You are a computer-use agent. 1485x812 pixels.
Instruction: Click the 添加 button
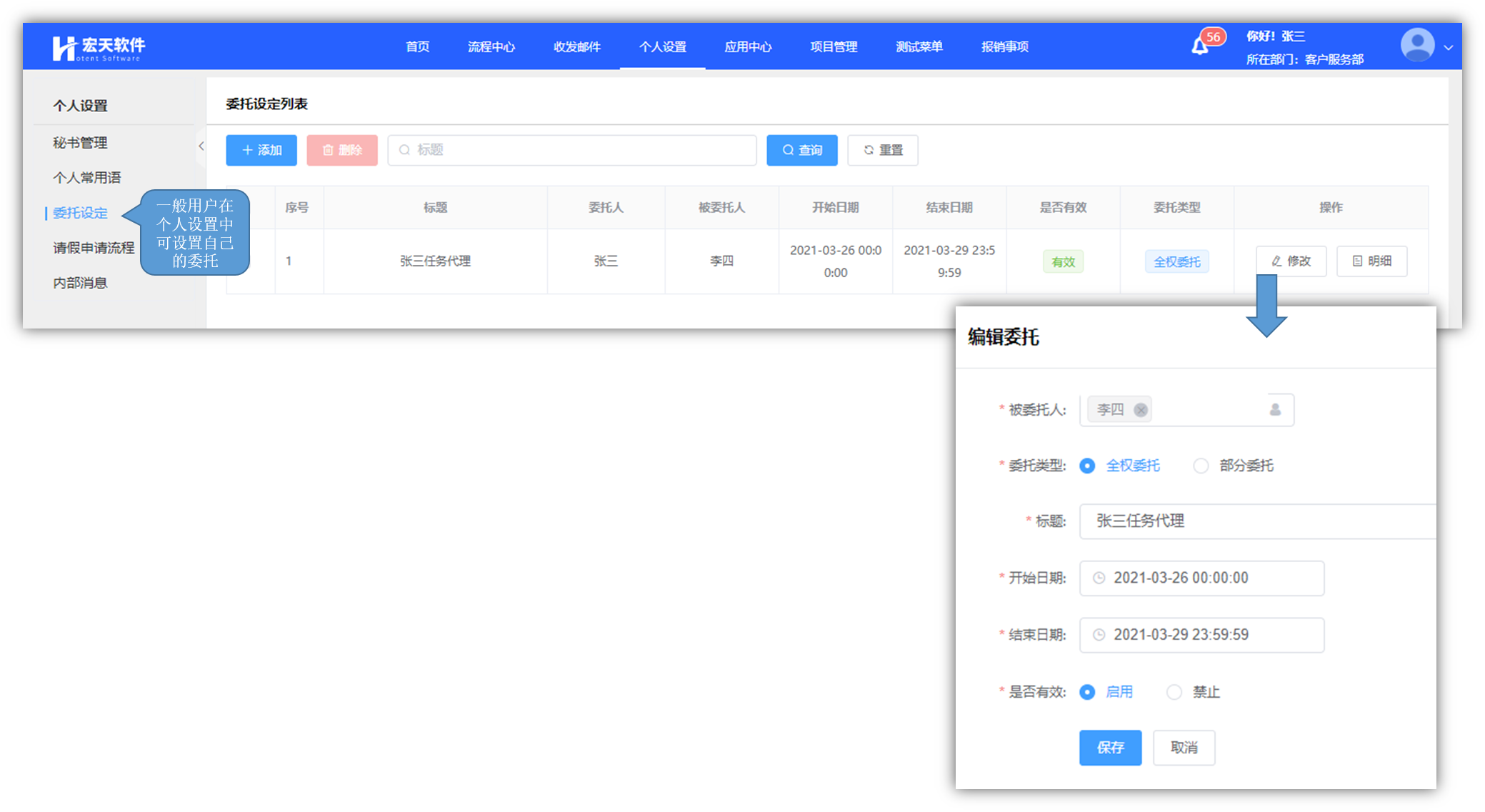point(261,150)
